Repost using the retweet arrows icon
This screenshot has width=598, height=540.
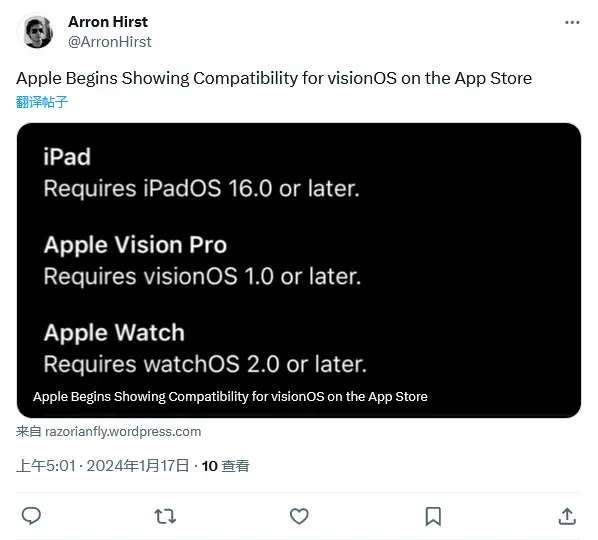(165, 516)
